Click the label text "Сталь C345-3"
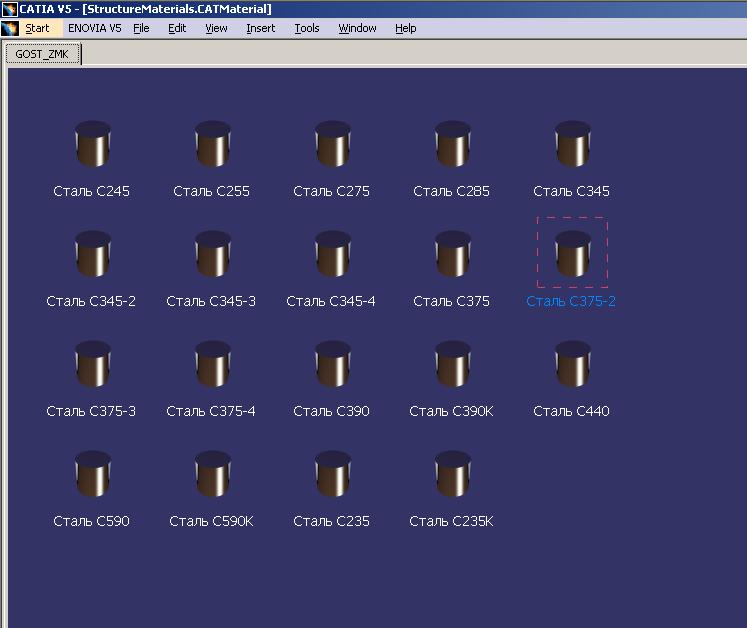747x628 pixels. pyautogui.click(x=211, y=301)
